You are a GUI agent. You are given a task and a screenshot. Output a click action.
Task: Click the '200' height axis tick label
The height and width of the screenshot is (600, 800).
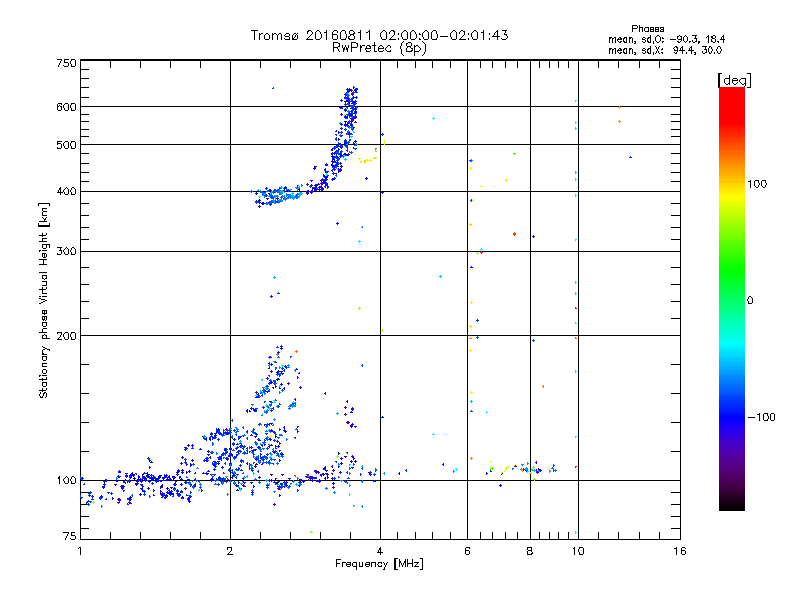tap(66, 336)
